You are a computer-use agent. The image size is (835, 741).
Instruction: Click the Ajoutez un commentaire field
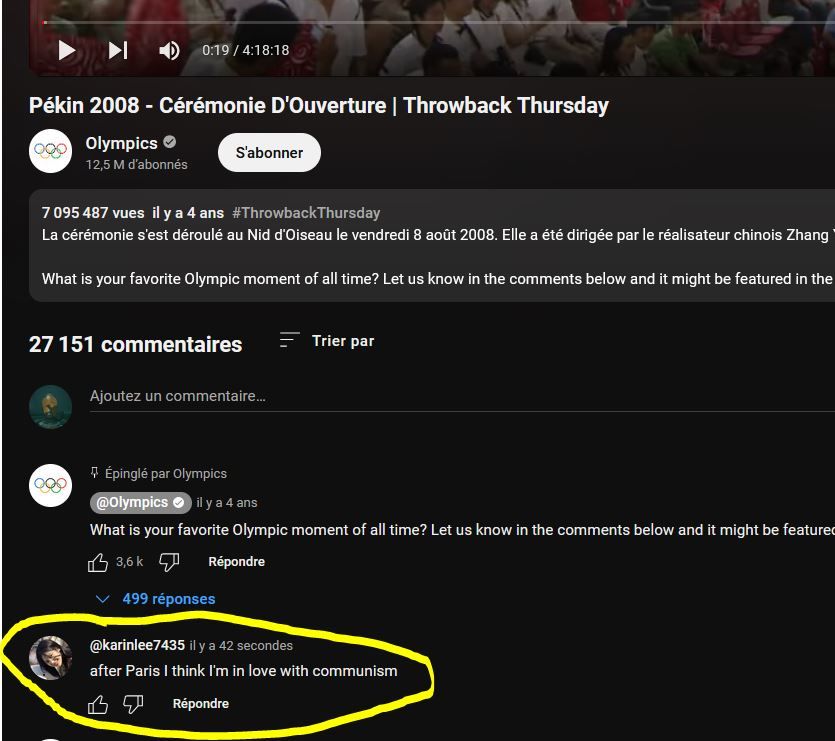pos(462,396)
